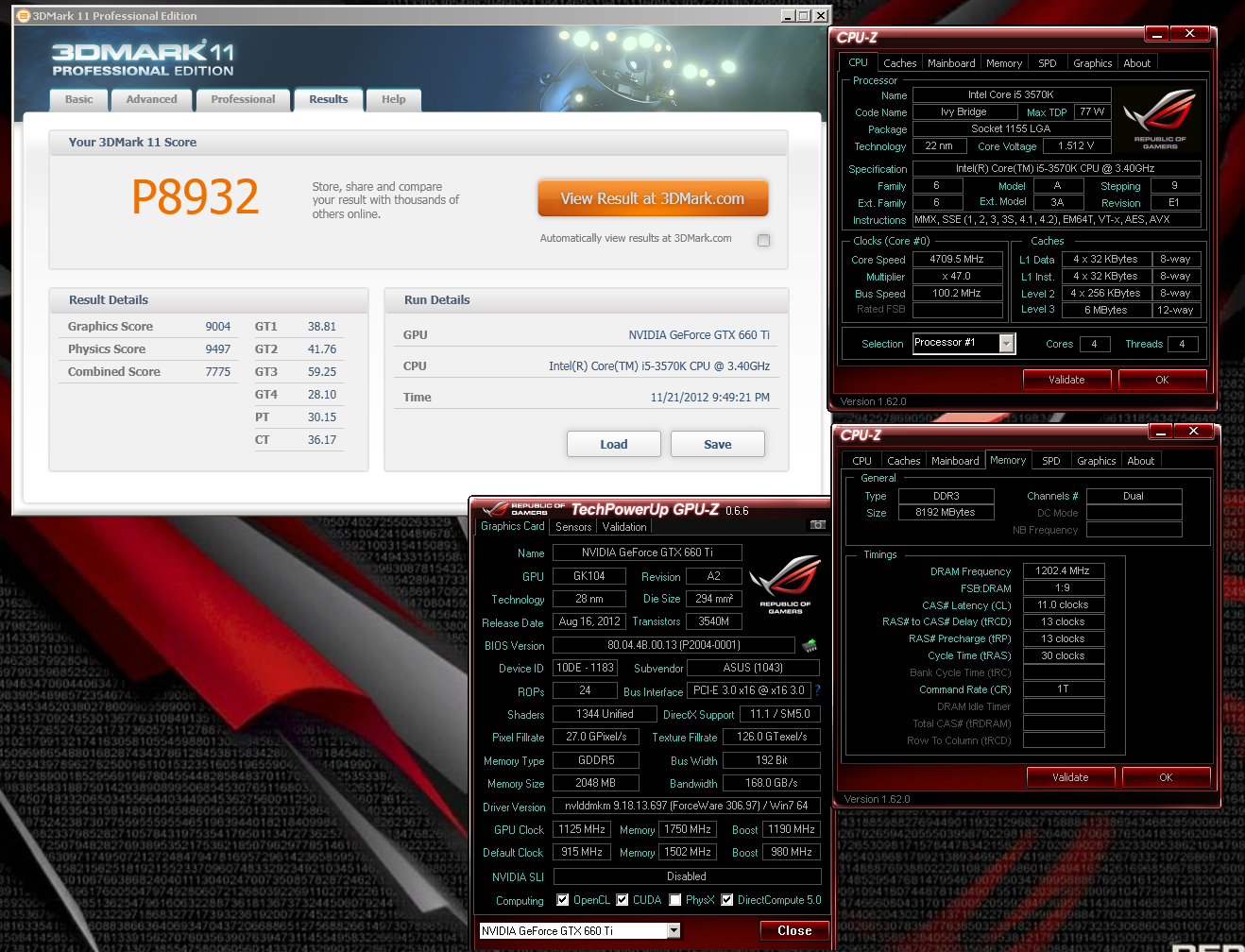
Task: Switch to Validation tab in GPU-Z
Action: click(x=624, y=527)
